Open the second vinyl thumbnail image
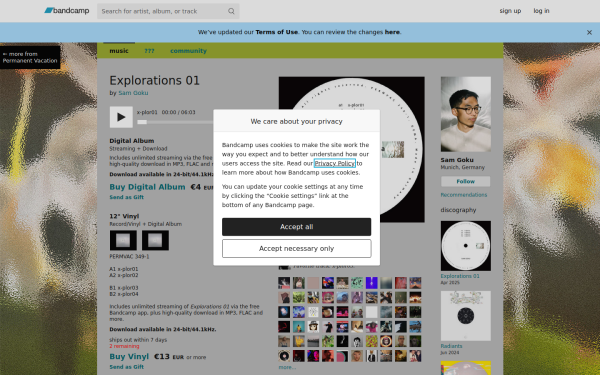Screen dimensions: 600x375 155,240
